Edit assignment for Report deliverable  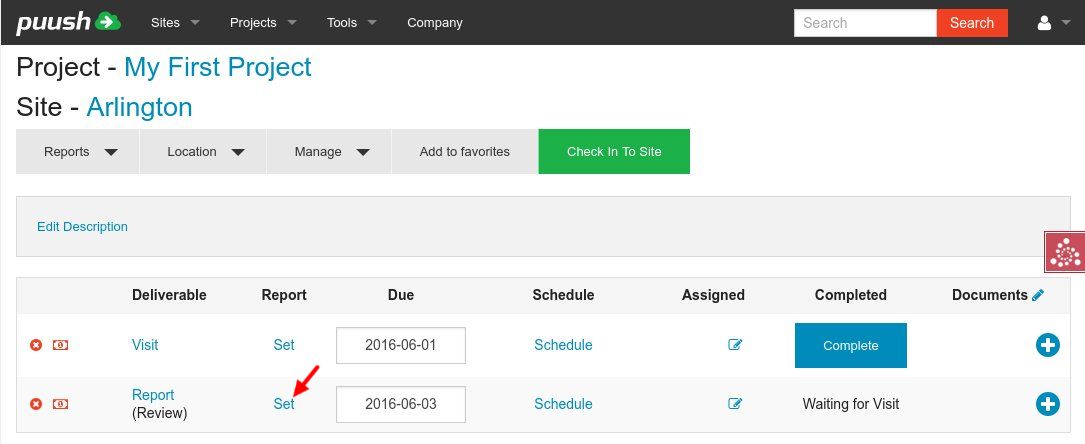click(x=736, y=404)
